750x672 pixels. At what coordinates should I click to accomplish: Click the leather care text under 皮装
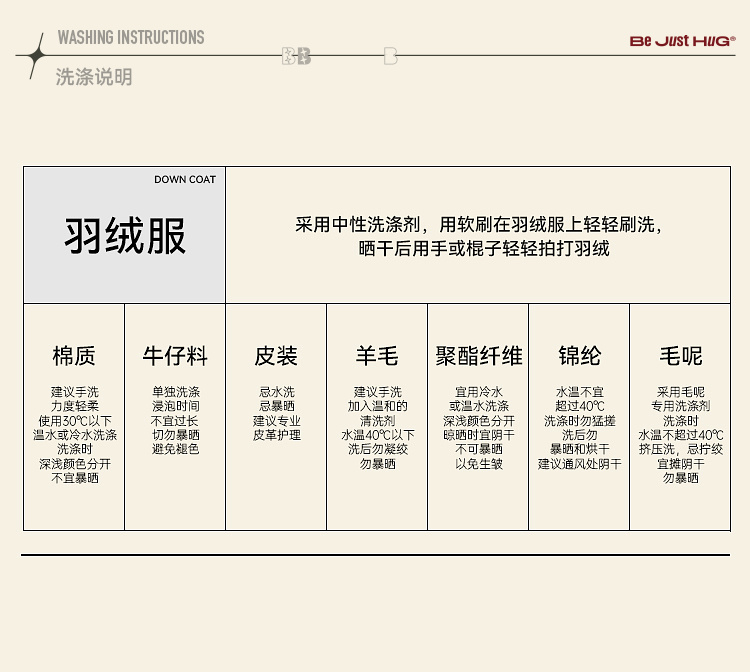point(276,414)
